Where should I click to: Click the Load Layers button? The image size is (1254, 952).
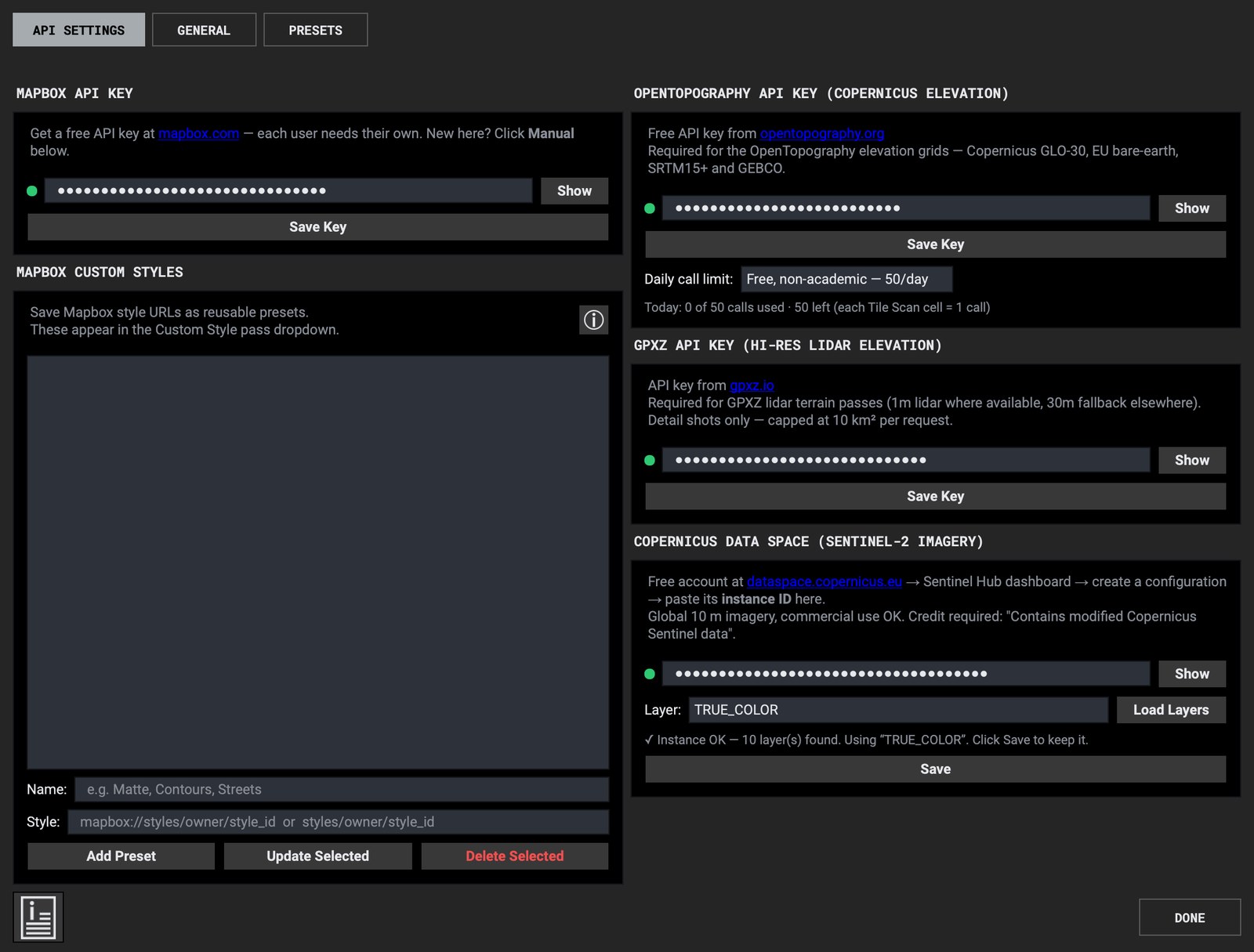(1171, 710)
